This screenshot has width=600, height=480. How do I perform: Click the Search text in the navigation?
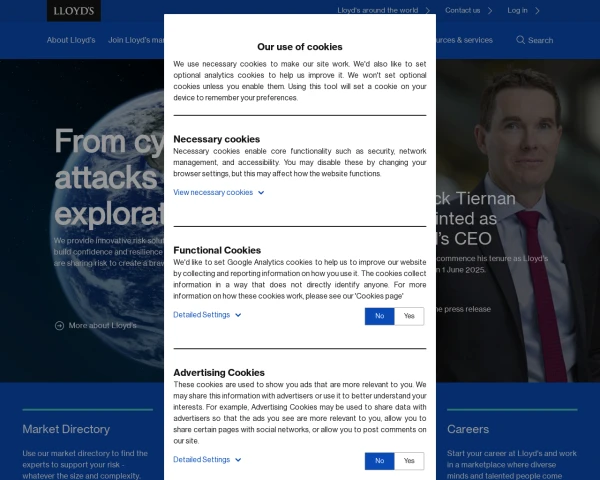541,40
